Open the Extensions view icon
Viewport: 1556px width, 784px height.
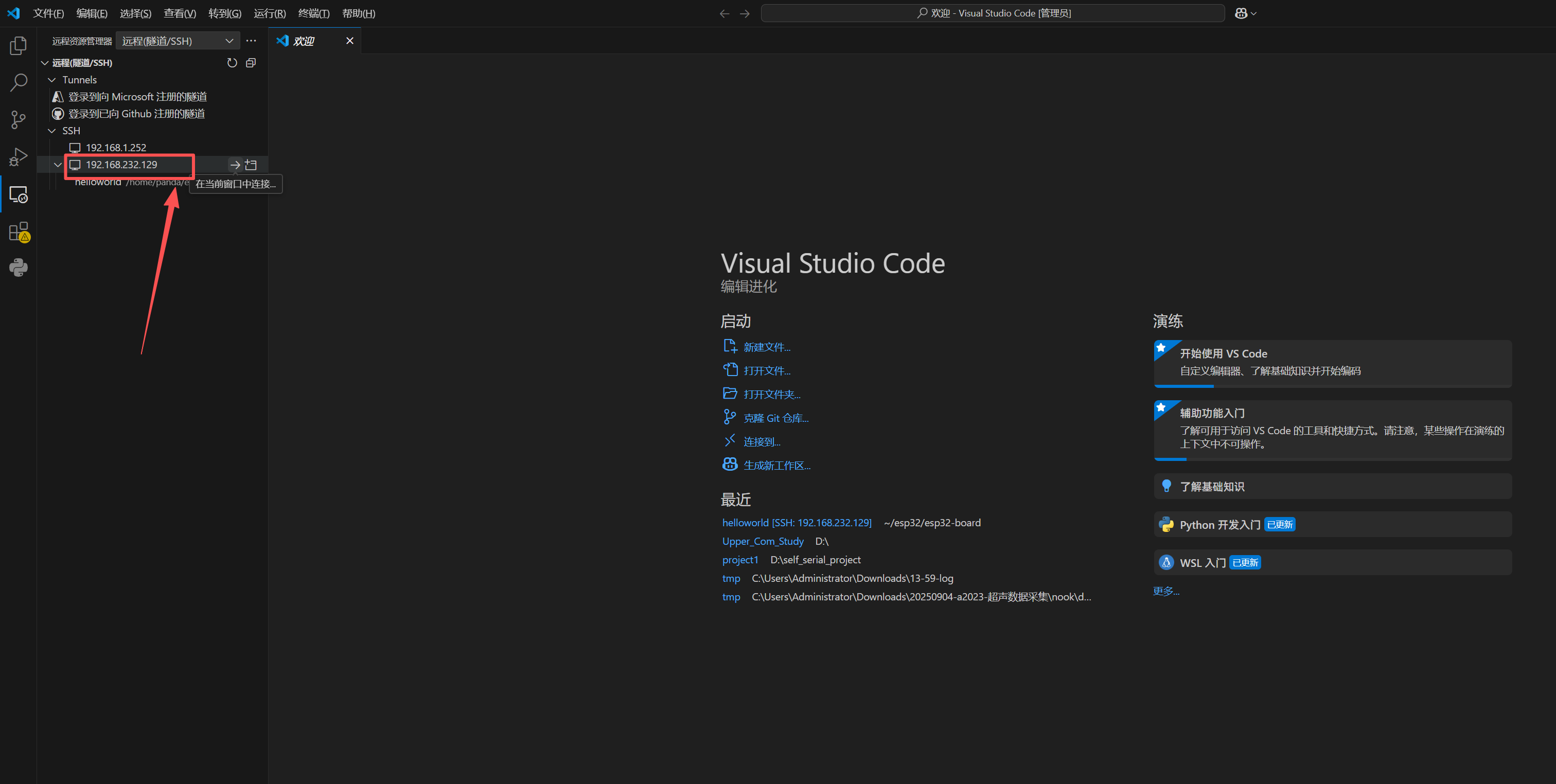pyautogui.click(x=18, y=232)
